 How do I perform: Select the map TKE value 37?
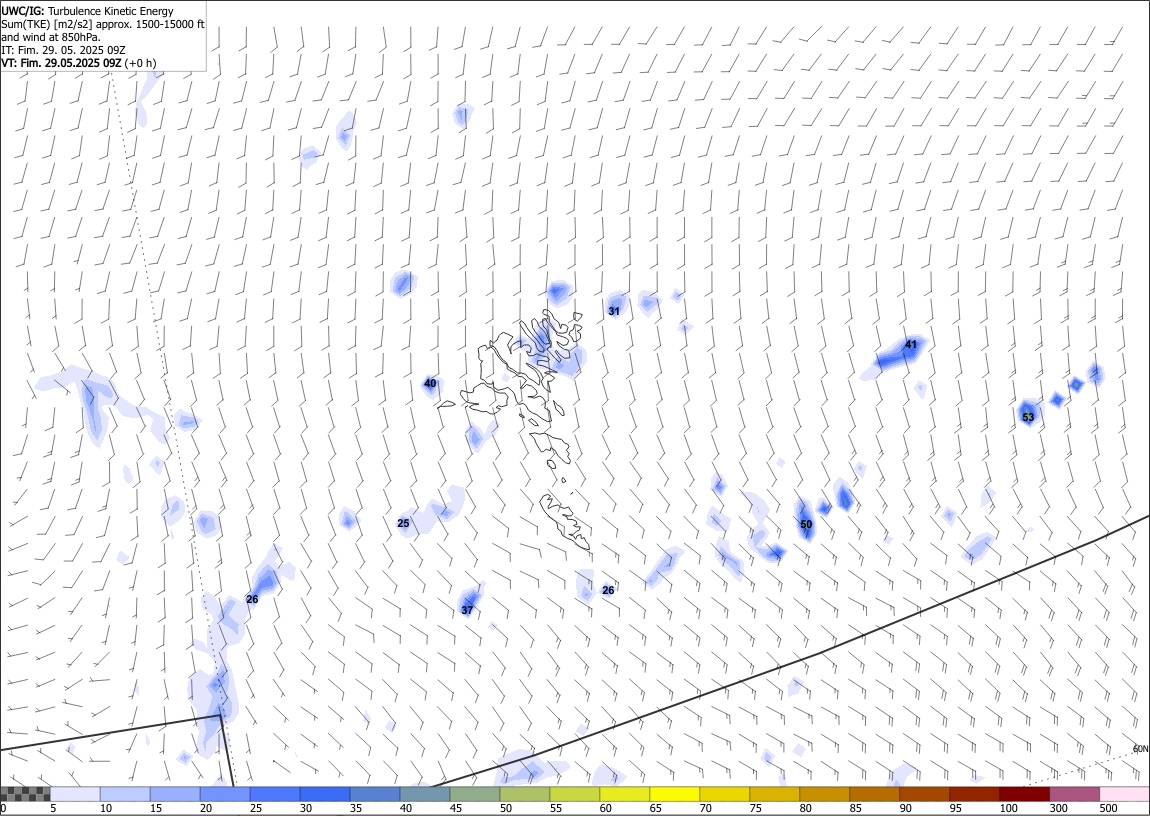point(467,611)
